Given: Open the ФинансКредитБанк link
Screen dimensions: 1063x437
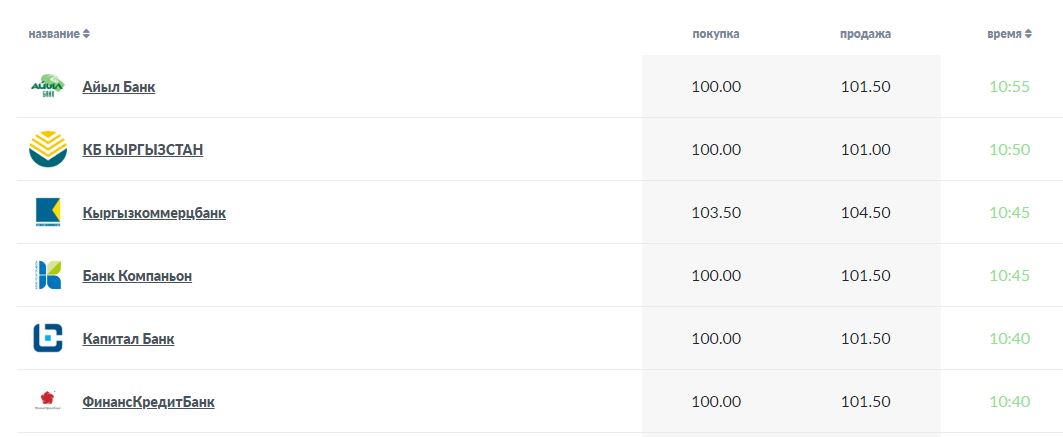Looking at the screenshot, I should [x=148, y=402].
